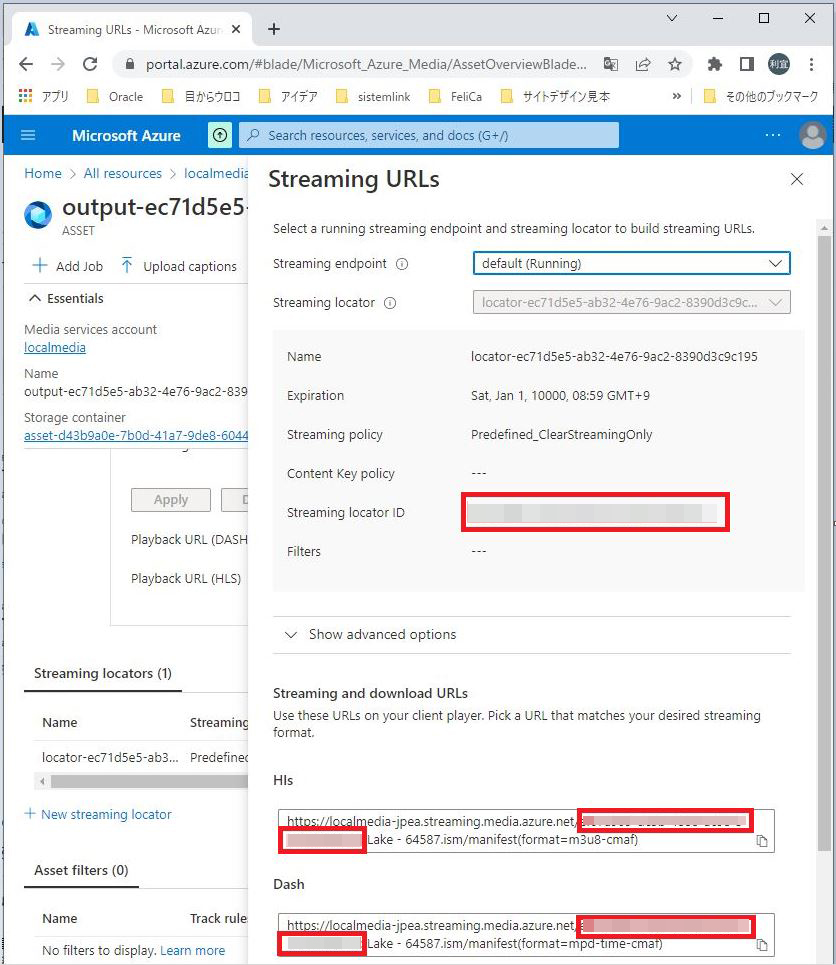Go to All resources breadcrumb
The image size is (836, 965).
[123, 174]
